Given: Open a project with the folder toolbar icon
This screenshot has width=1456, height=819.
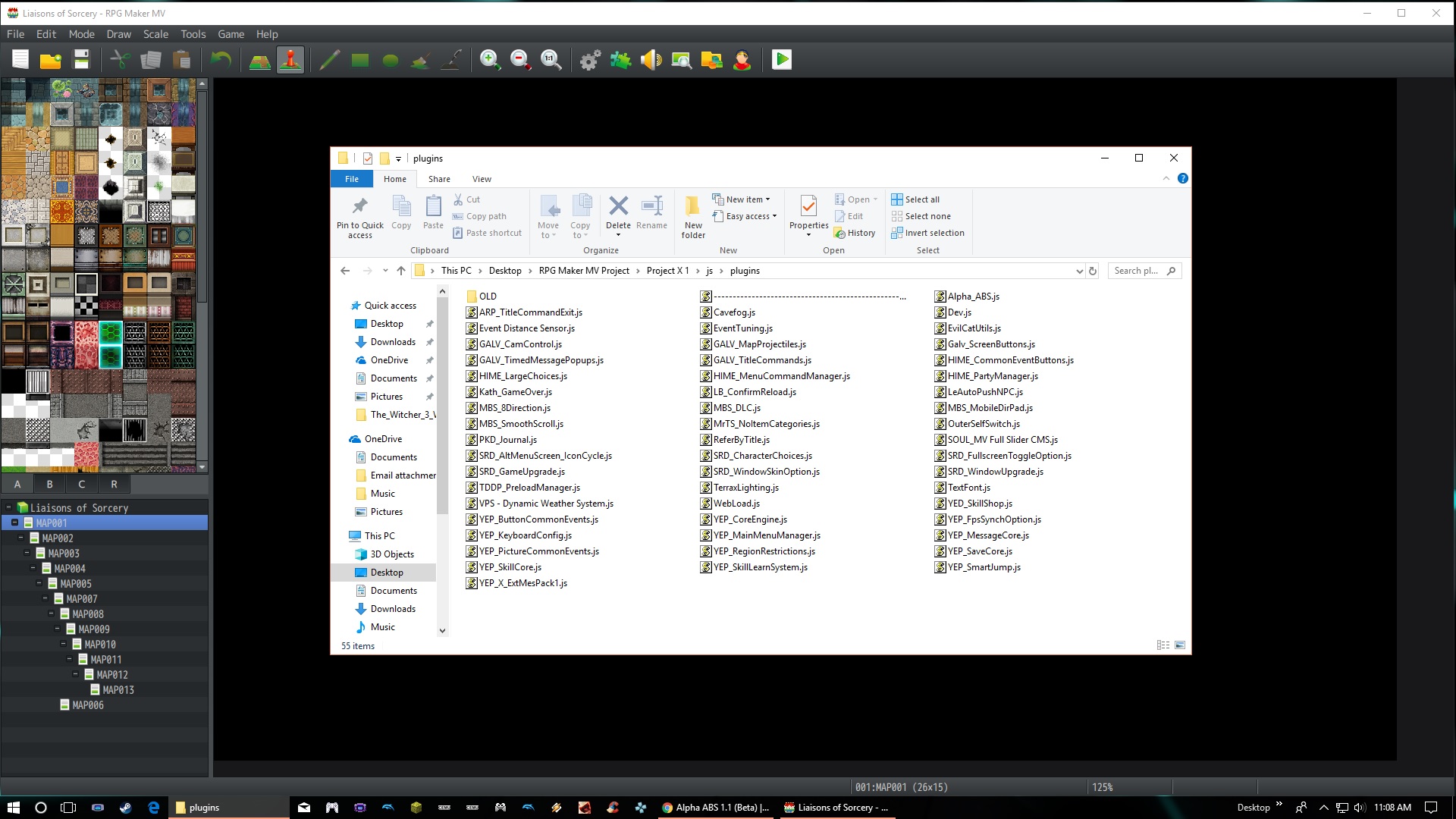Looking at the screenshot, I should tap(51, 60).
